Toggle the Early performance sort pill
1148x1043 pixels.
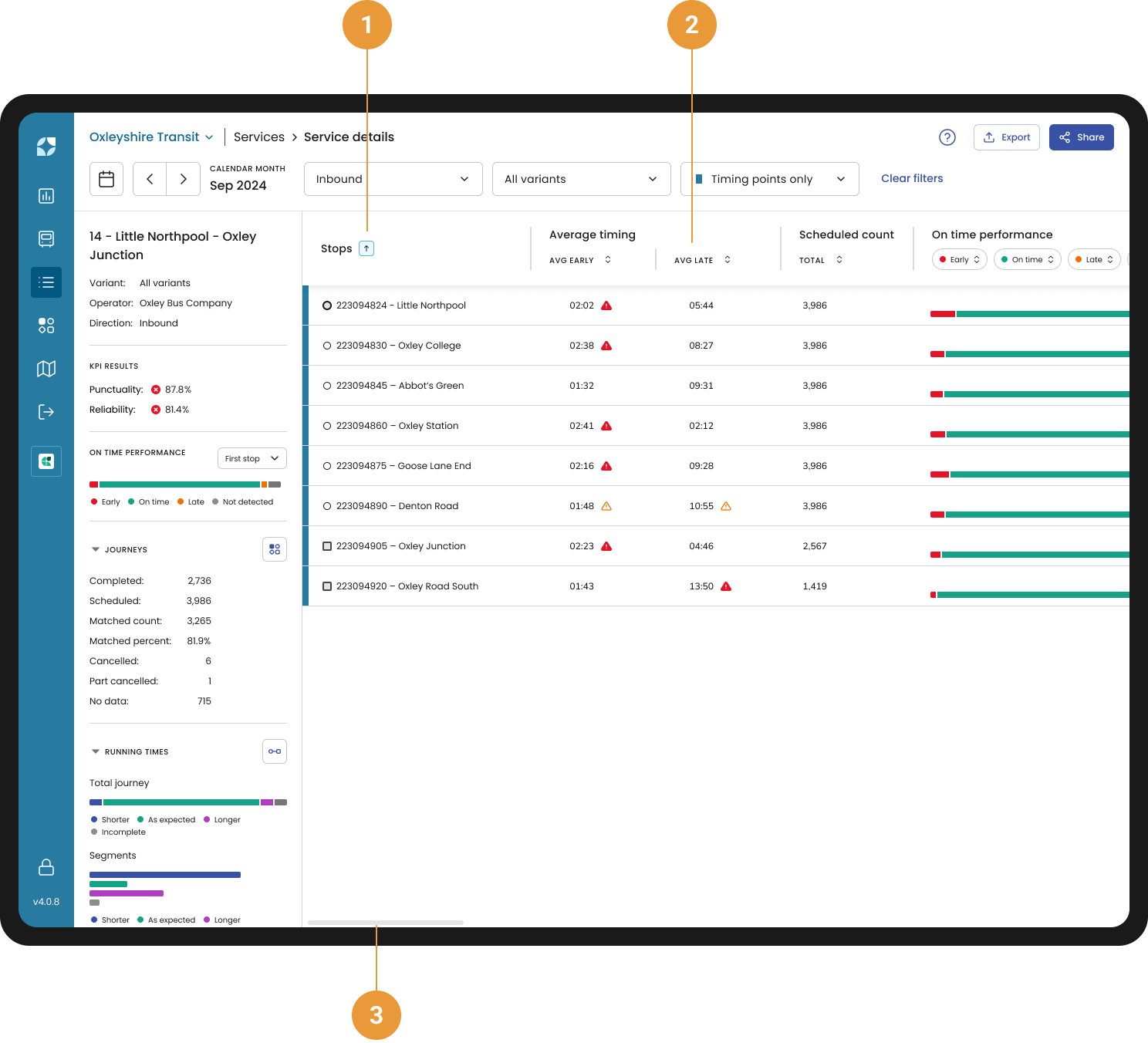[x=960, y=259]
